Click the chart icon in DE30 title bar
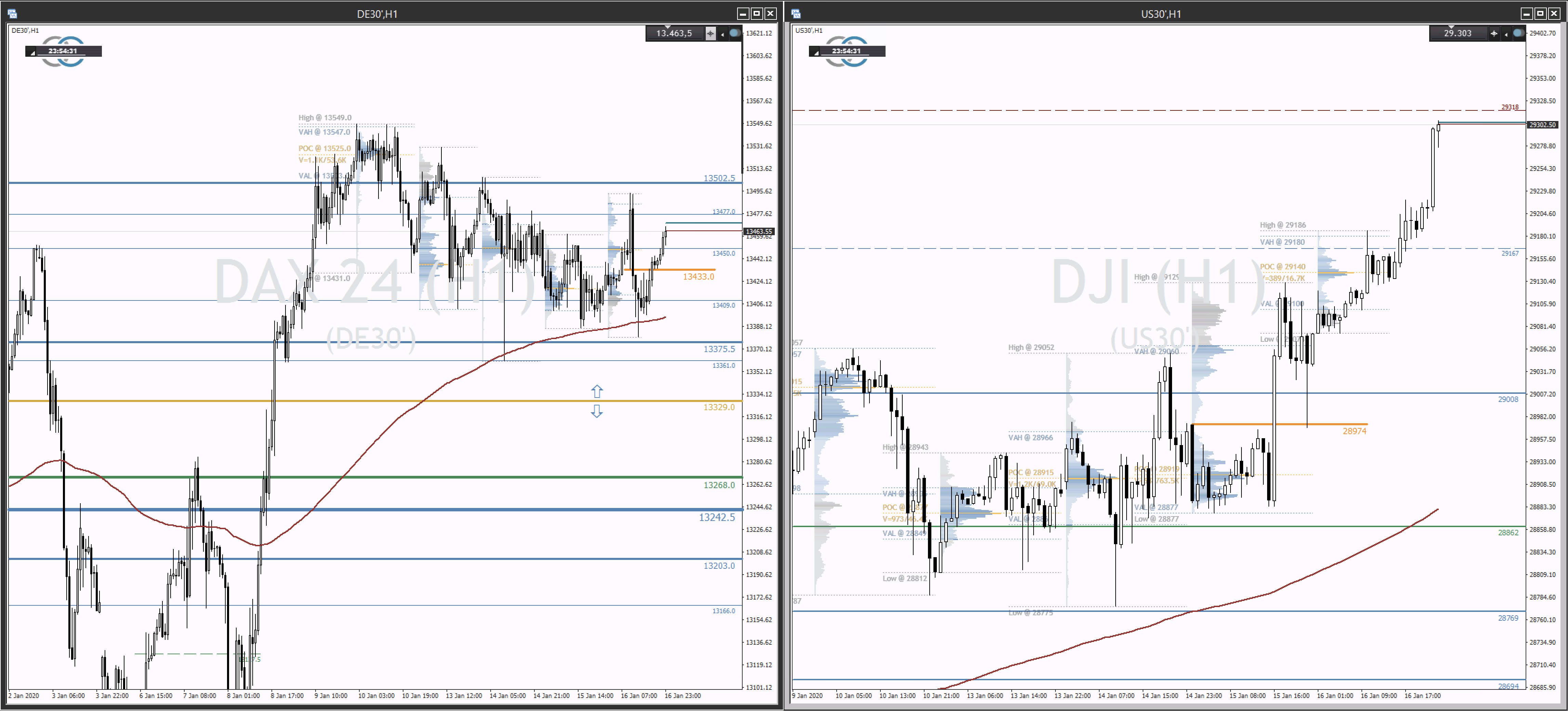 [12, 13]
